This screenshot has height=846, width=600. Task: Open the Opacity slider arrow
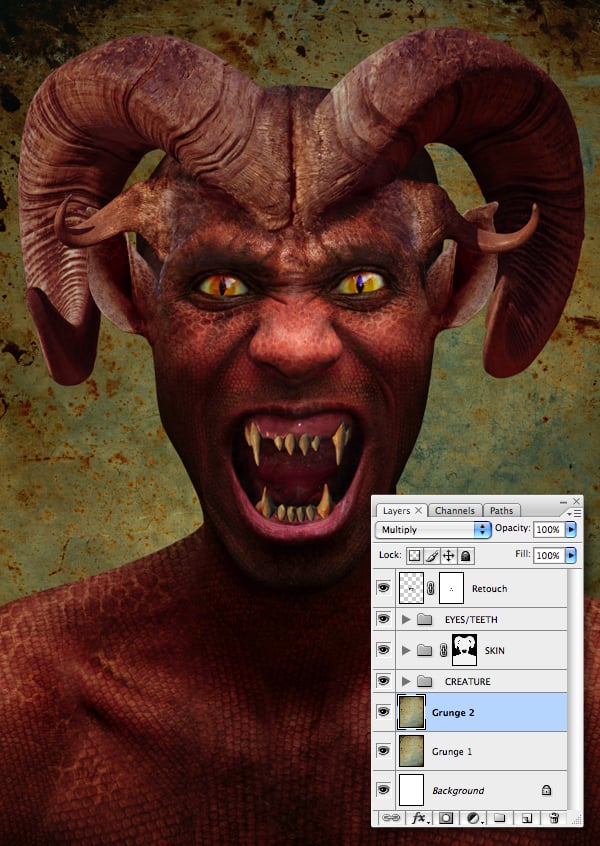click(571, 529)
